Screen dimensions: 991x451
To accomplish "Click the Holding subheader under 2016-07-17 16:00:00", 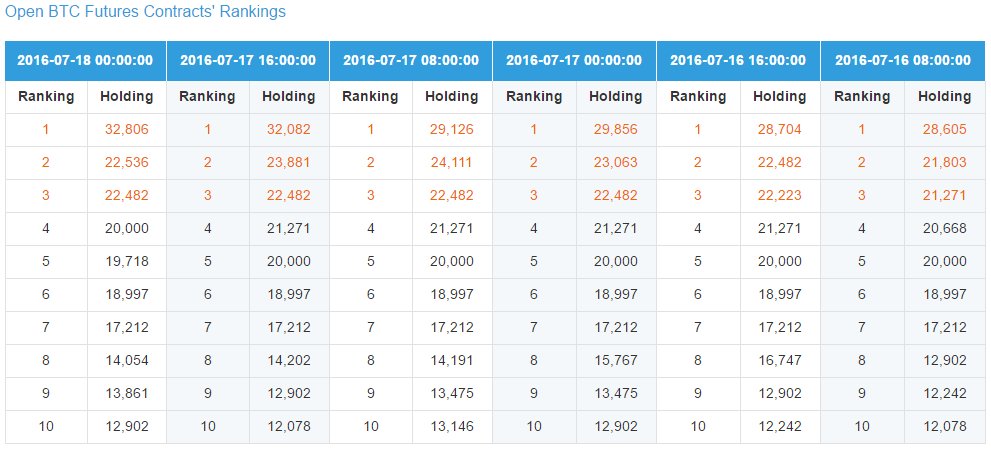I will tap(289, 97).
